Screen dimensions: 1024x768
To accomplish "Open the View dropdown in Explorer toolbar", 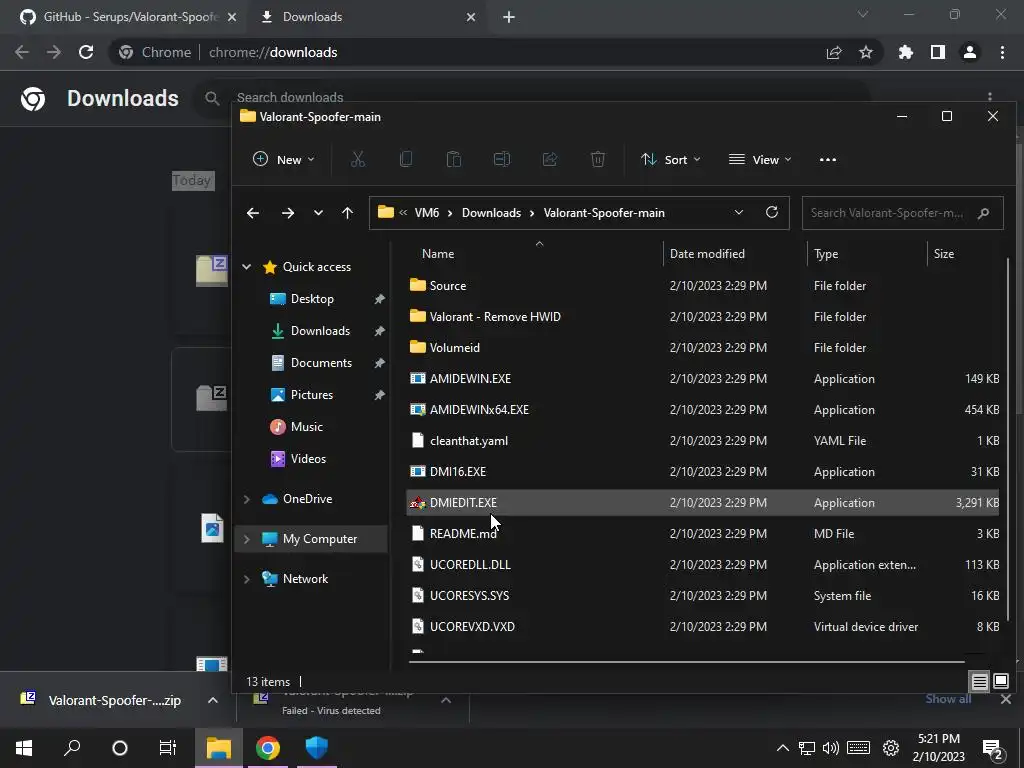I will pyautogui.click(x=760, y=159).
